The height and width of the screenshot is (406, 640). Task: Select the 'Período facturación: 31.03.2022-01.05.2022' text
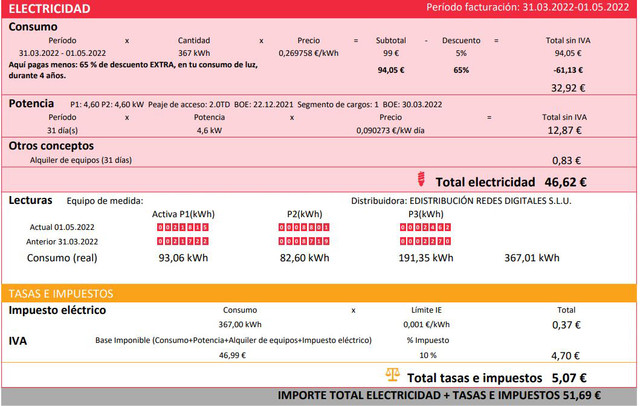coord(527,7)
